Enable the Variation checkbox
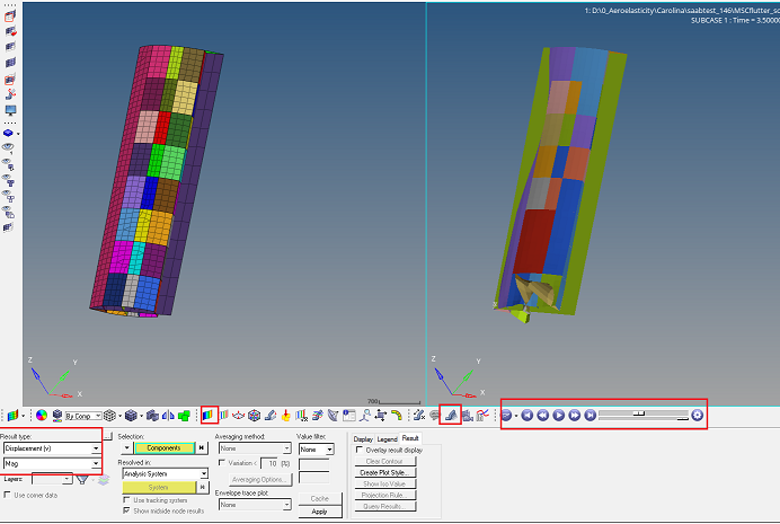Screen dimensions: 780x524 [x=221, y=463]
